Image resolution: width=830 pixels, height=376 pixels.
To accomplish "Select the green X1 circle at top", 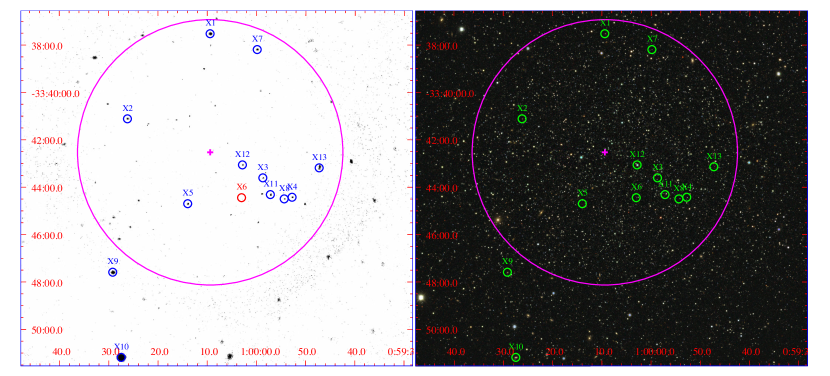I will click(605, 34).
